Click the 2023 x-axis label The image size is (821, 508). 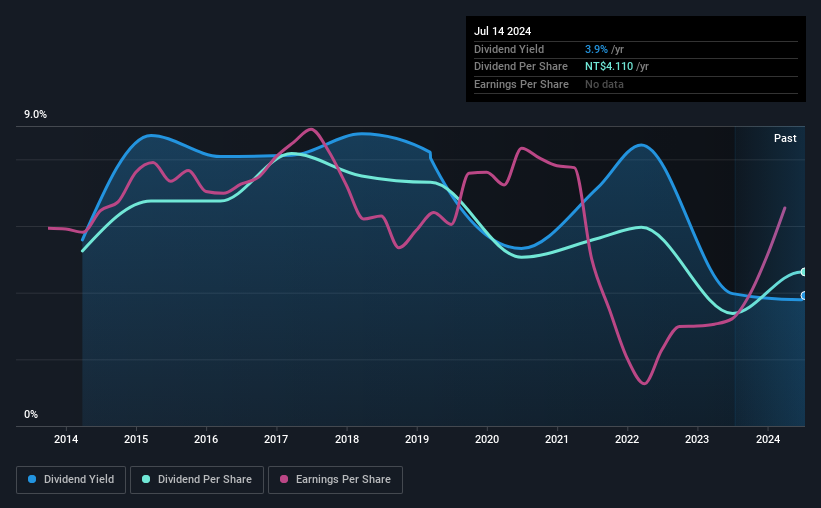click(x=697, y=439)
